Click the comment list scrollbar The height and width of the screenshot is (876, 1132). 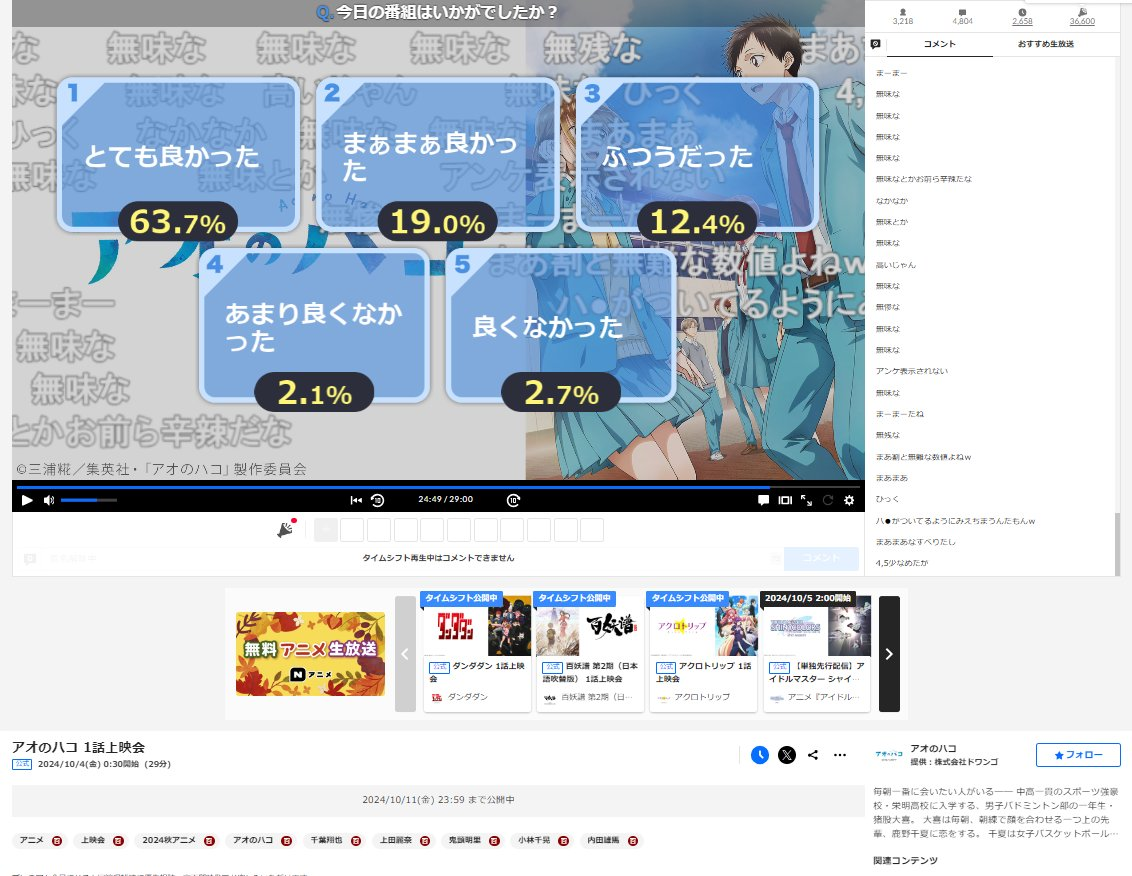[1118, 544]
